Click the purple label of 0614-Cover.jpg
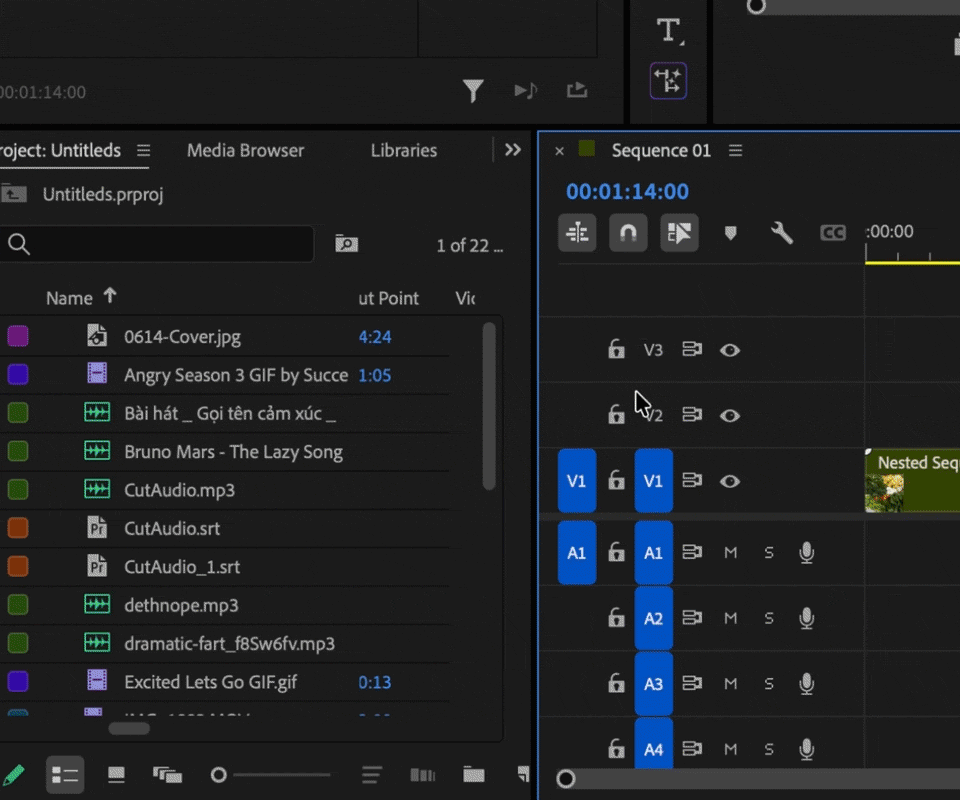Screen dimensions: 960x800 [18, 336]
